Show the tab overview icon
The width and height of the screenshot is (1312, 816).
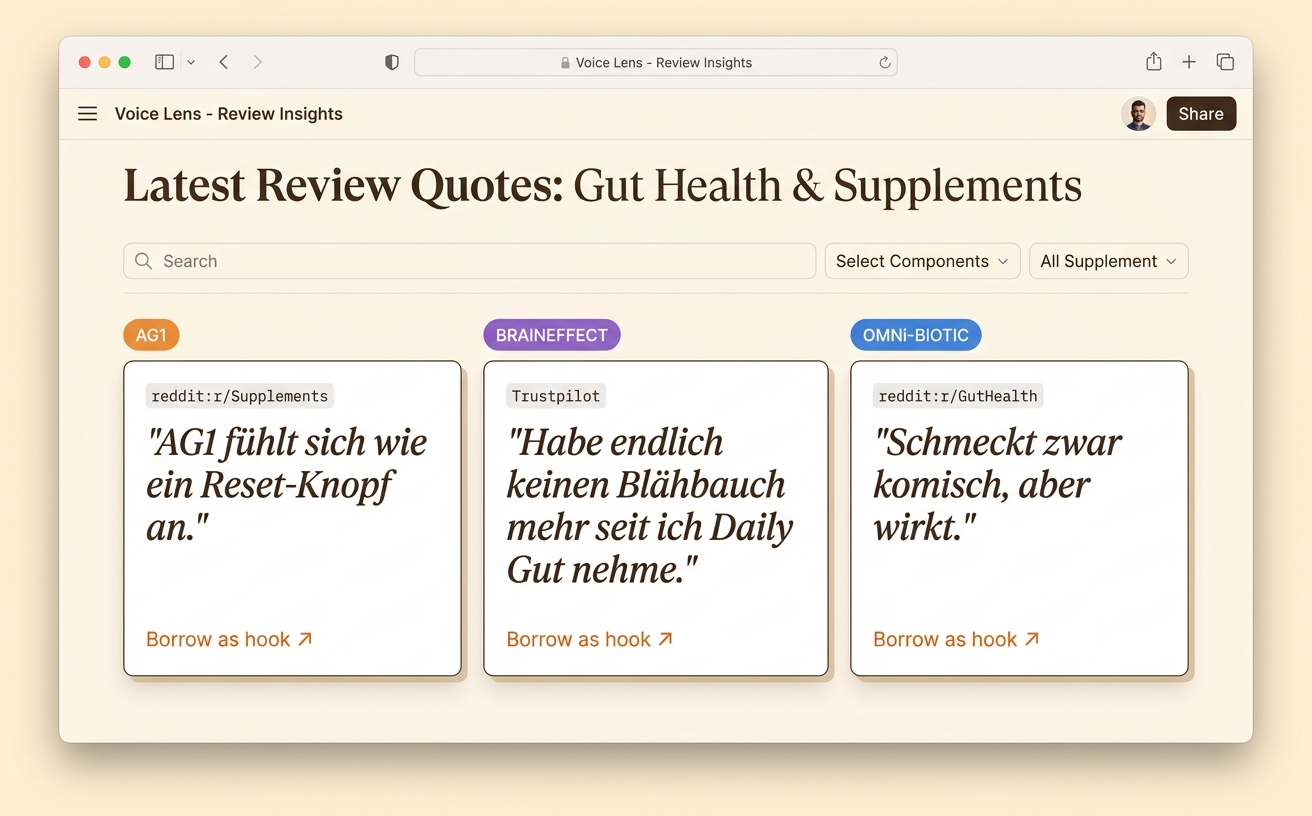(x=1225, y=62)
